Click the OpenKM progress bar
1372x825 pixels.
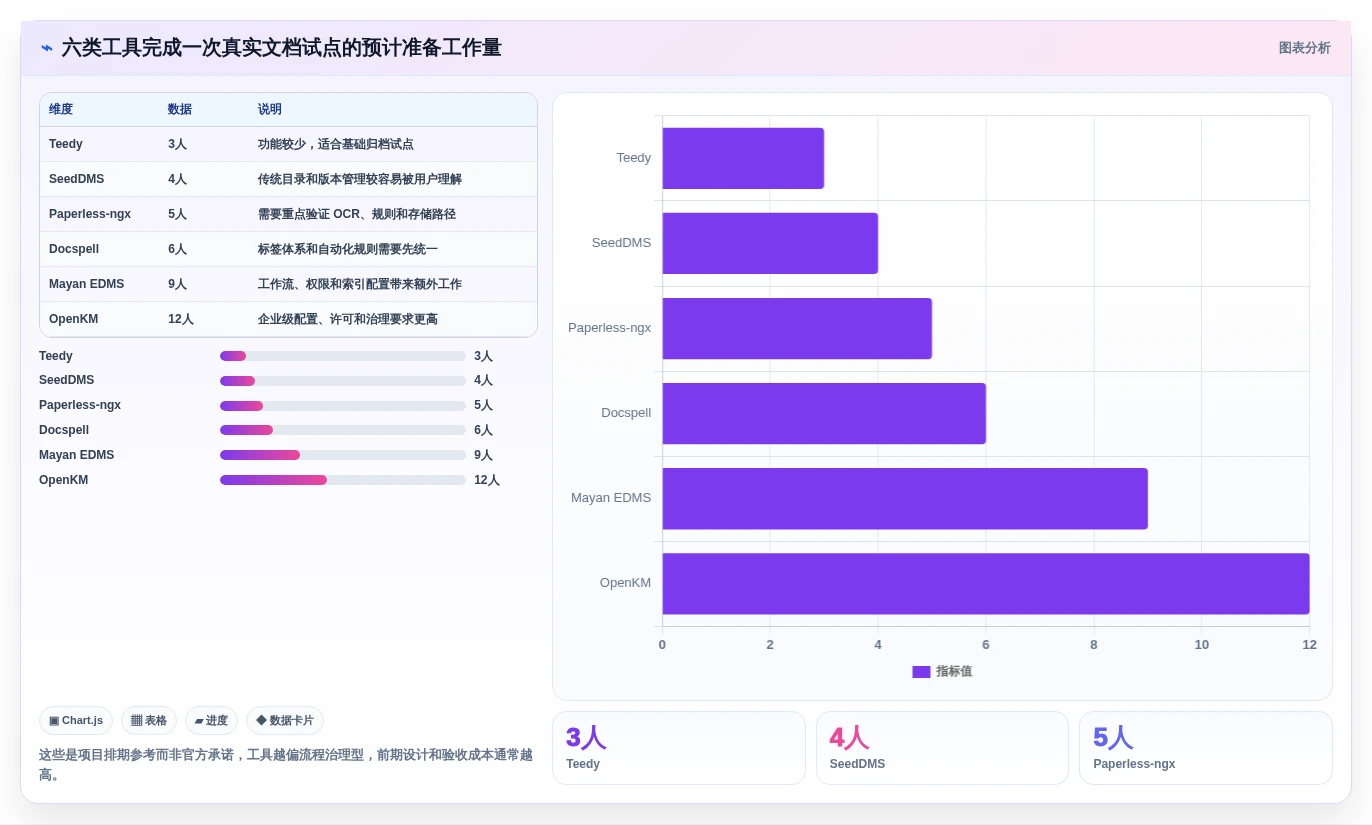tap(343, 480)
